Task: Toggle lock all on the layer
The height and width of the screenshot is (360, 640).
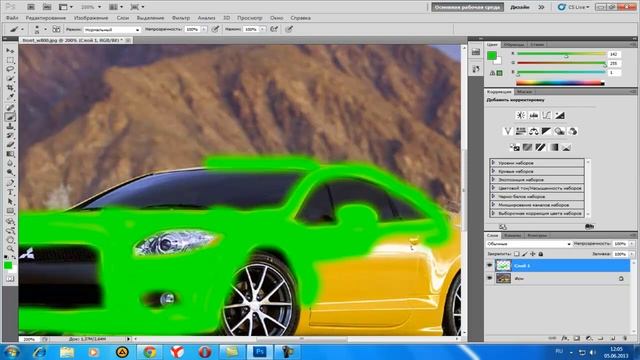Action: pyautogui.click(x=541, y=254)
